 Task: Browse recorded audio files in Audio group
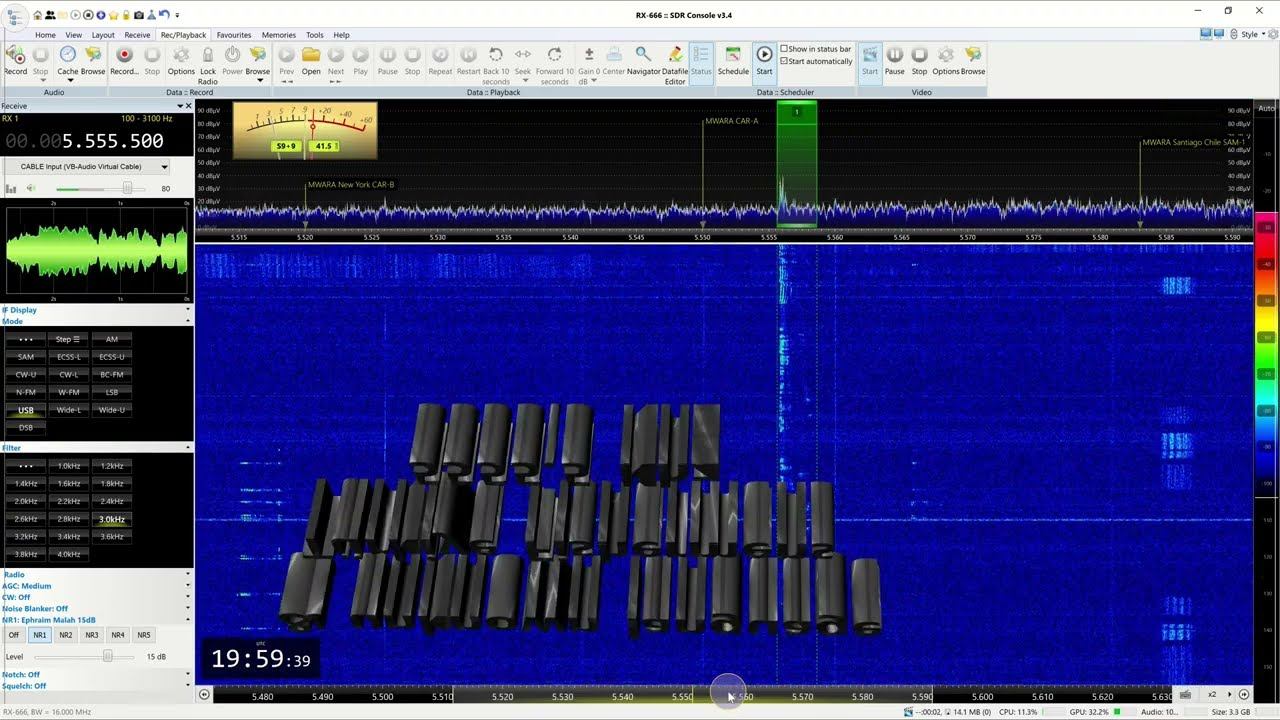pos(93,60)
